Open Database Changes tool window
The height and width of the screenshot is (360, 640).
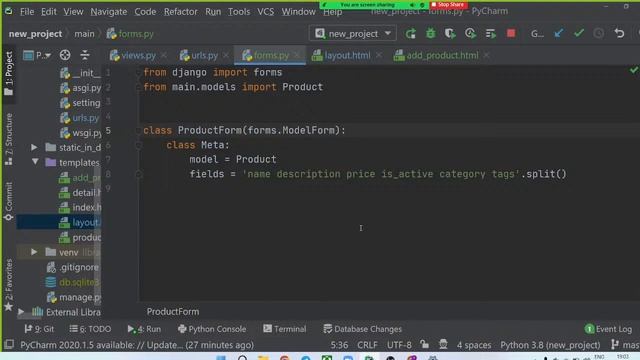362,329
